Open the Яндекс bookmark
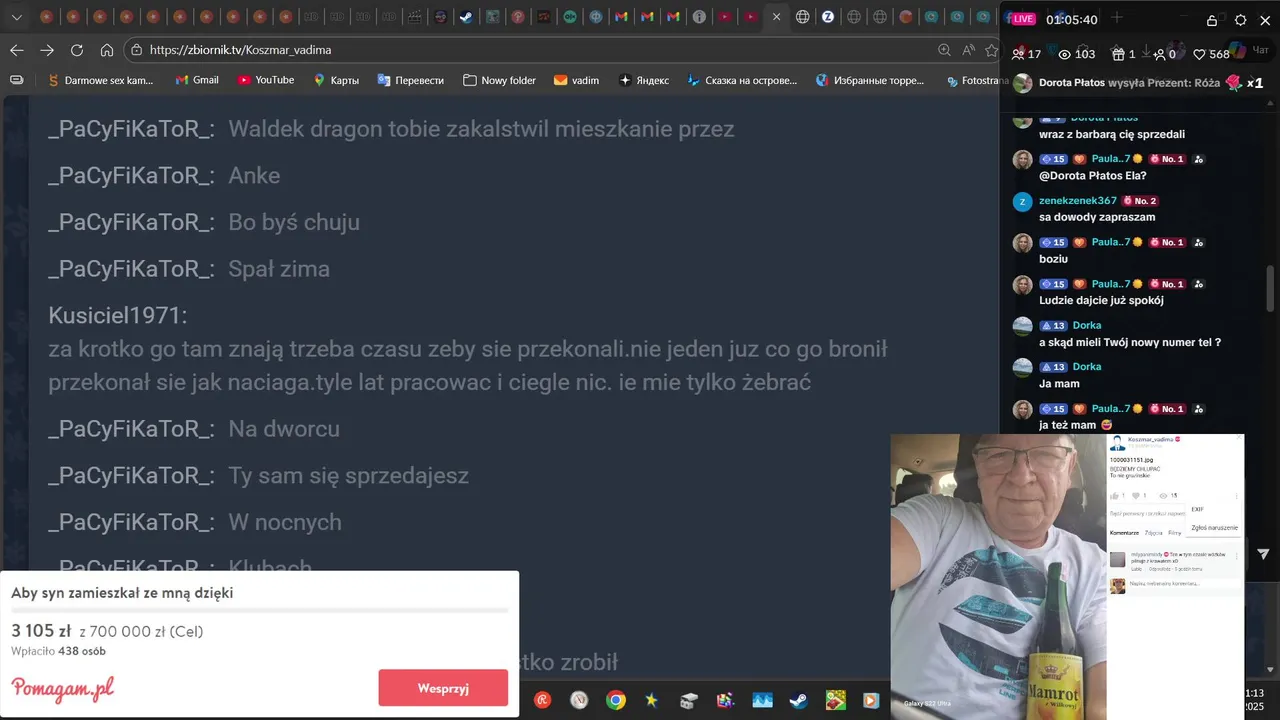 click(644, 80)
